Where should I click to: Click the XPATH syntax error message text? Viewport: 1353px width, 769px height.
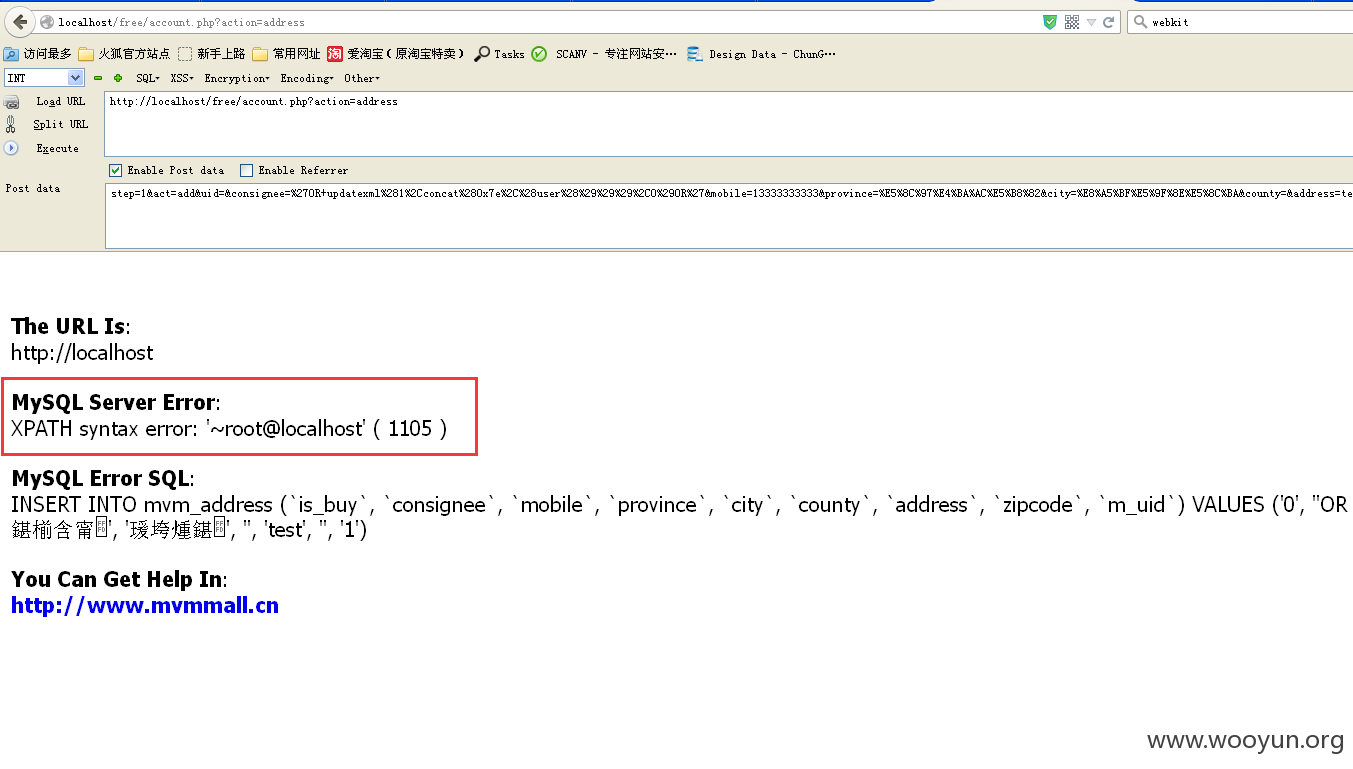[229, 429]
